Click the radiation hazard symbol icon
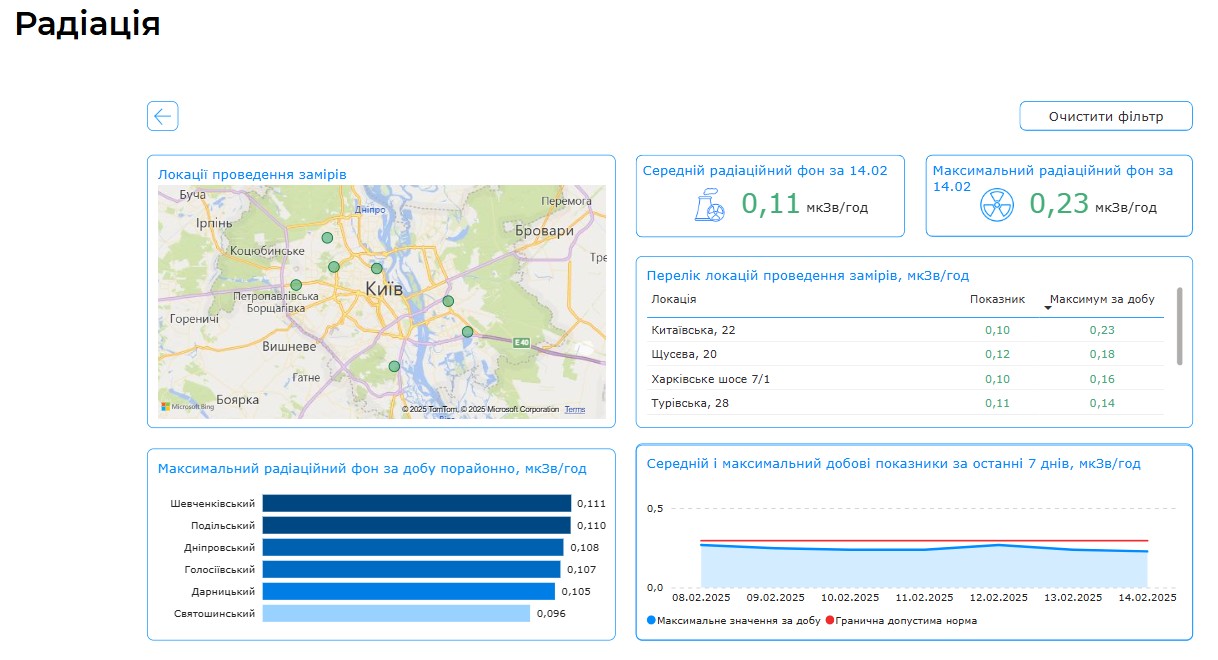This screenshot has height=660, width=1218. pyautogui.click(x=997, y=205)
